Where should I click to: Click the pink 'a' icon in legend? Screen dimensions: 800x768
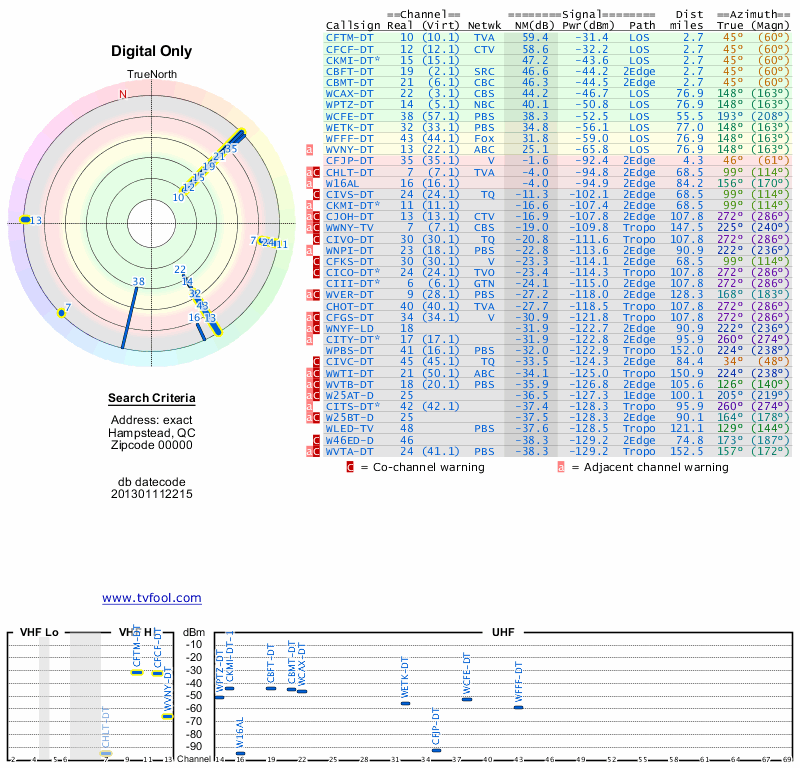pyautogui.click(x=561, y=466)
